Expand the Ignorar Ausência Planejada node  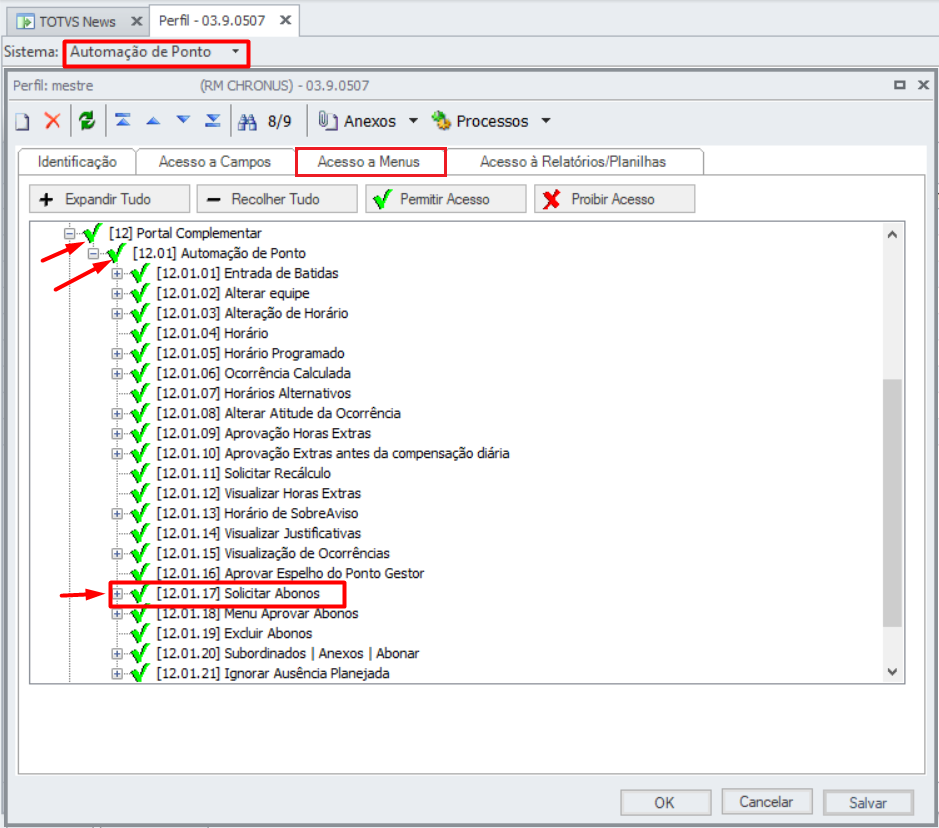(x=117, y=674)
